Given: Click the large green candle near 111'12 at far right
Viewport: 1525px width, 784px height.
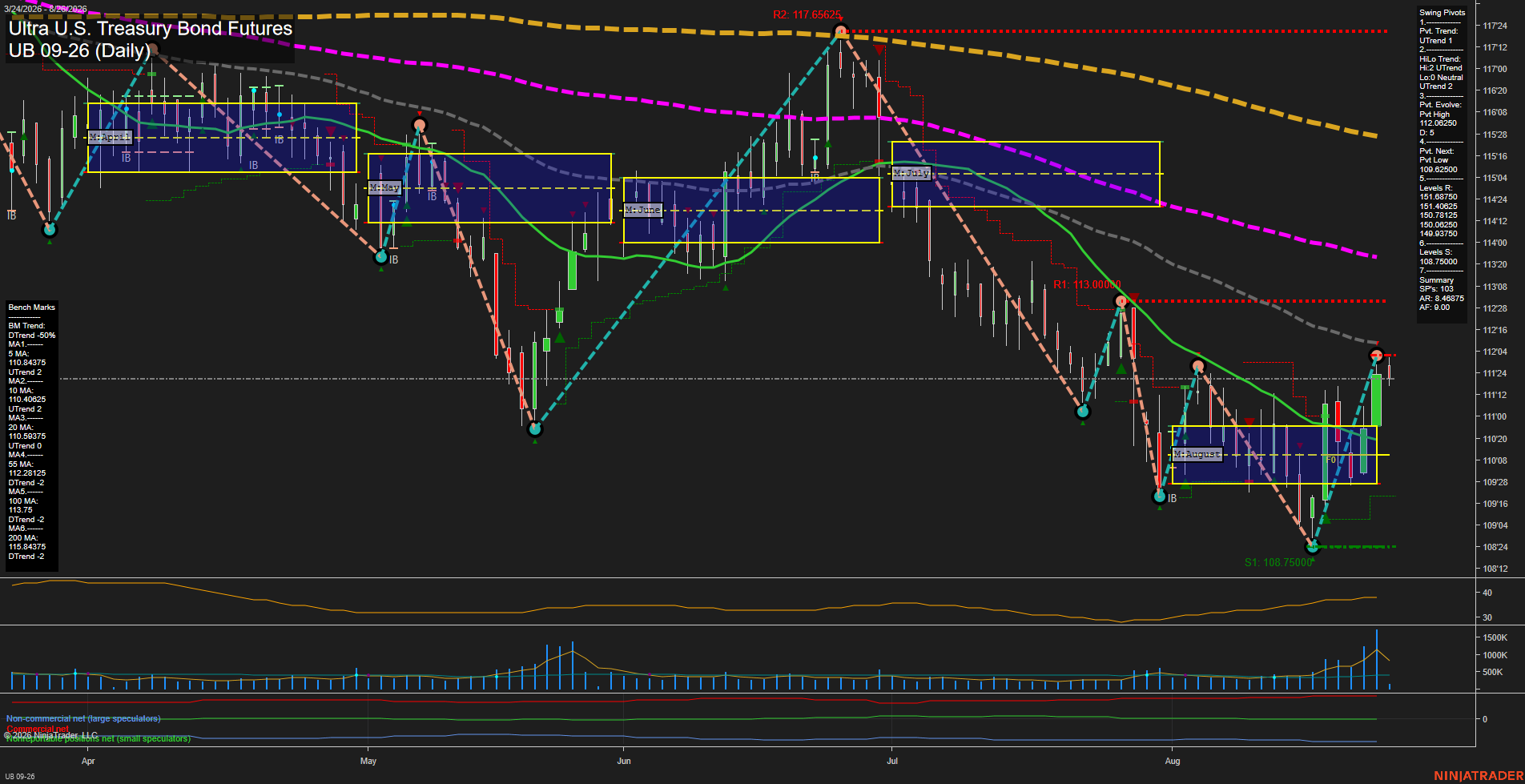Looking at the screenshot, I should tap(1376, 400).
